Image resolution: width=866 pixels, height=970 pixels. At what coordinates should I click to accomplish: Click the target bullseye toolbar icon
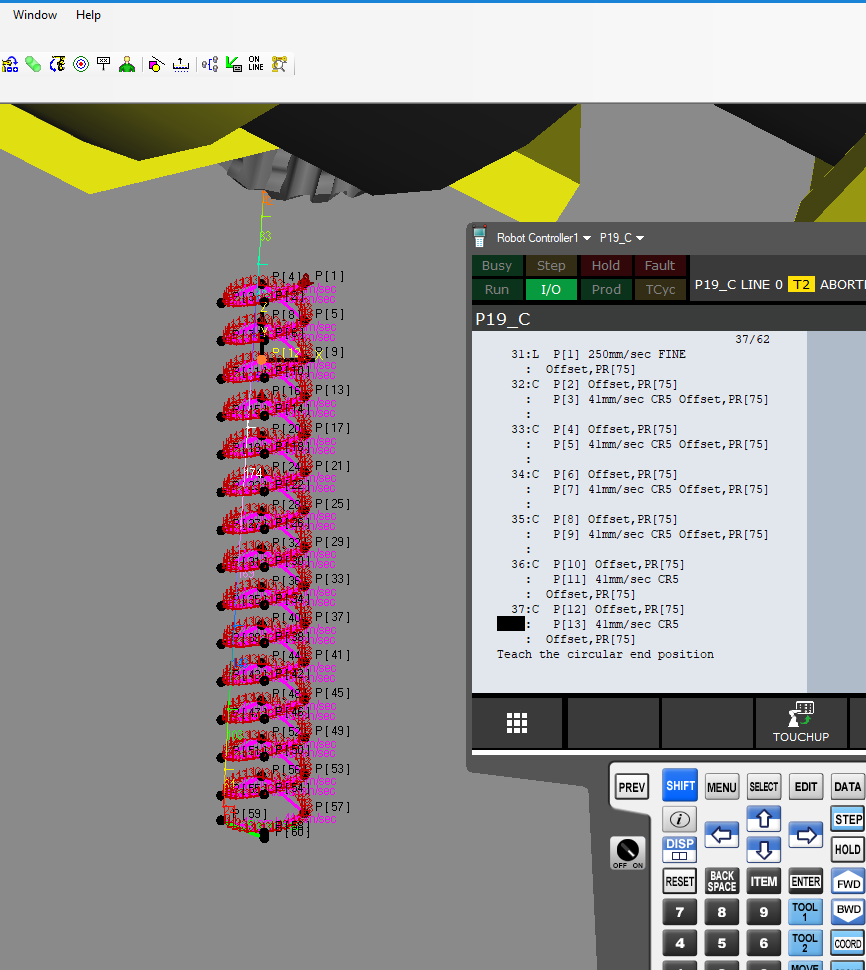point(81,64)
